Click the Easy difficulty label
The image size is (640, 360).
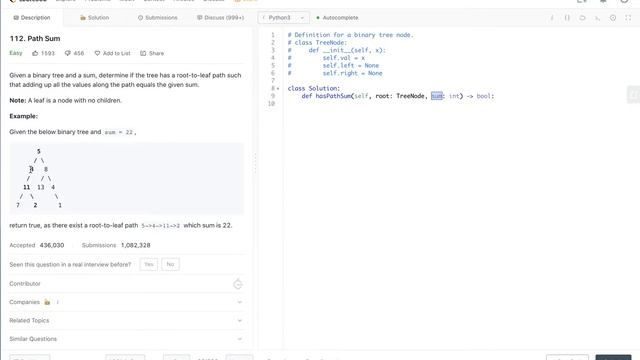click(x=16, y=53)
